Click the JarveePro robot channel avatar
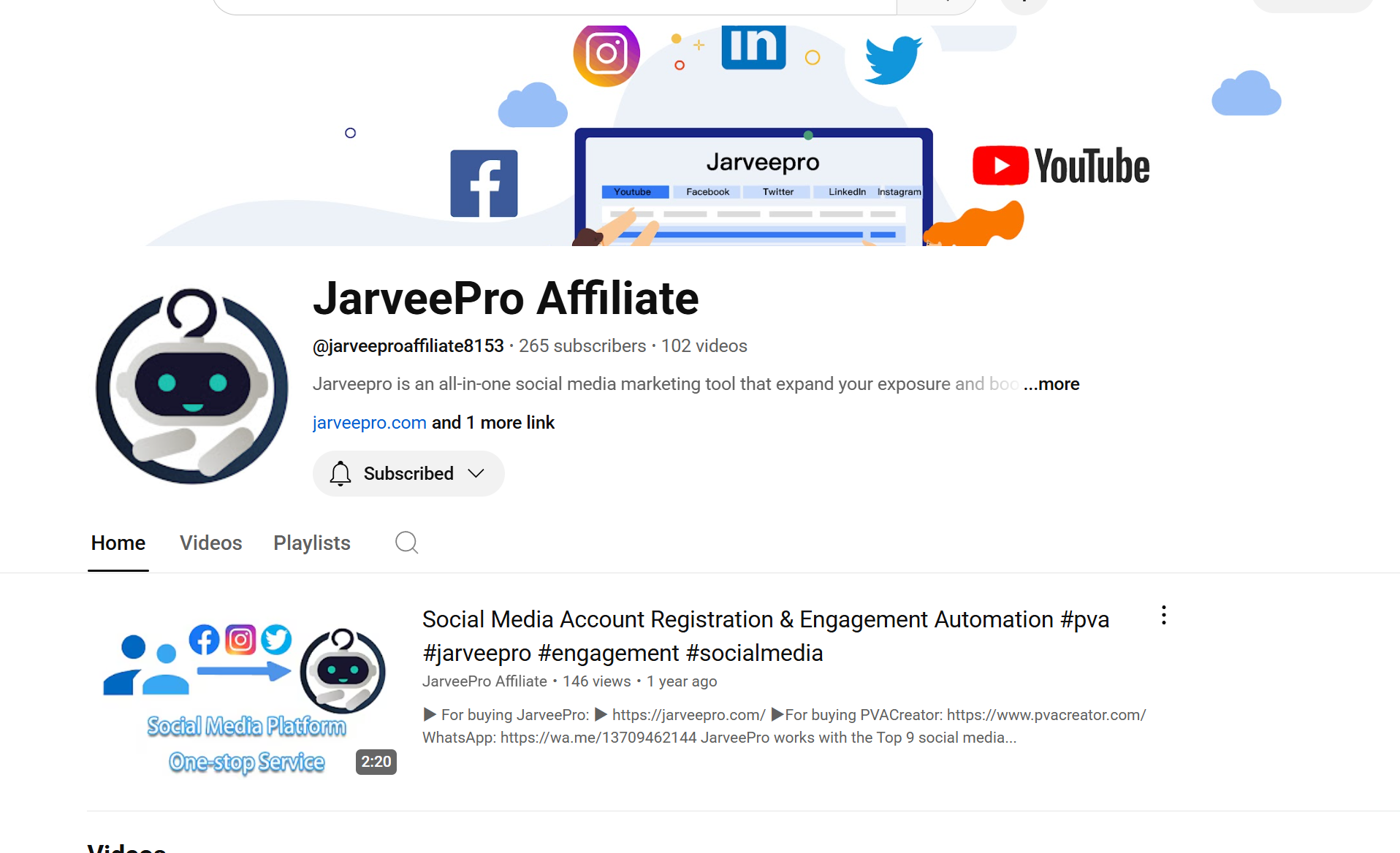 191,385
